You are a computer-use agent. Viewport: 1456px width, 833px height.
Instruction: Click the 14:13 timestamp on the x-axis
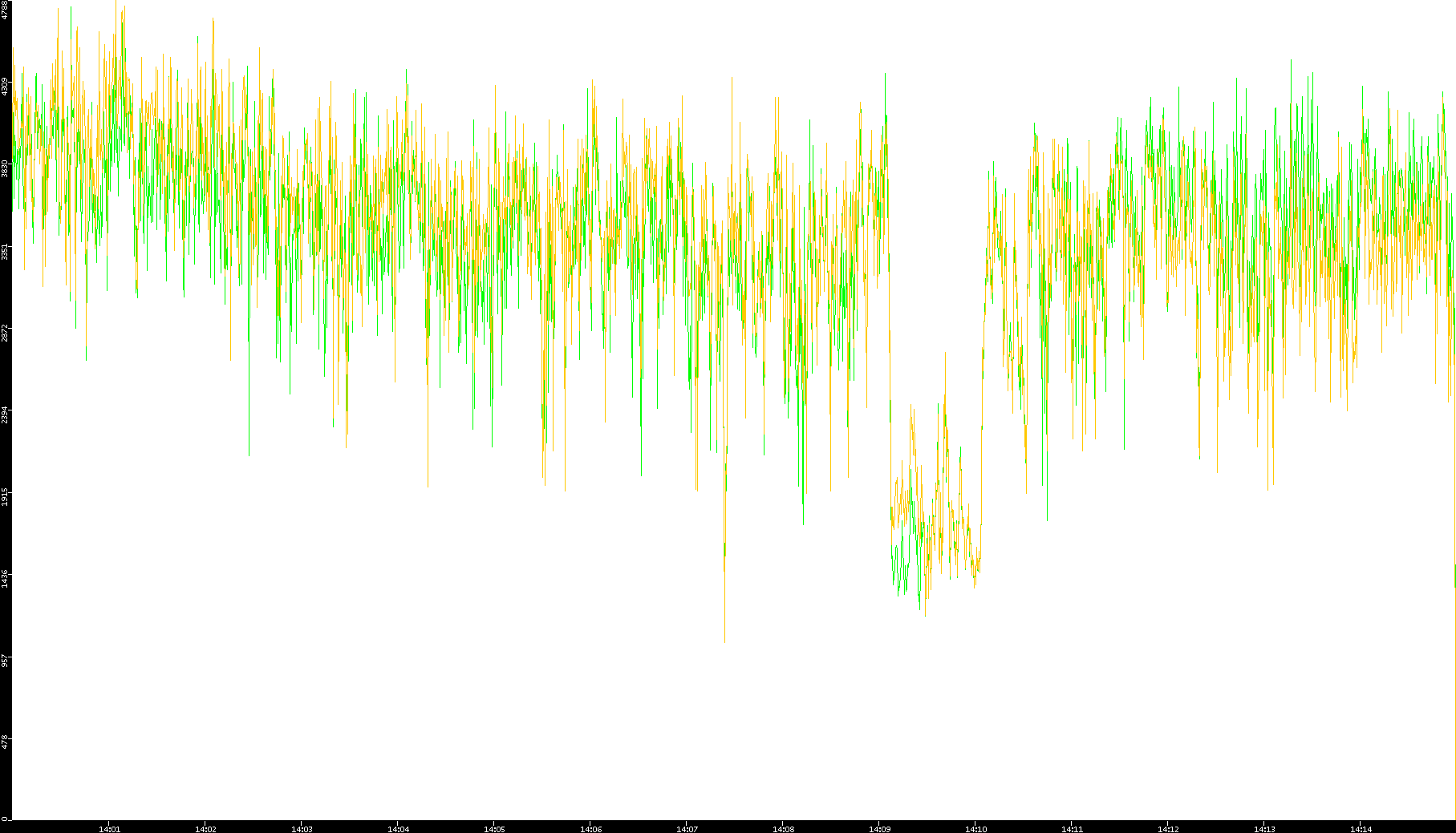coord(1264,828)
